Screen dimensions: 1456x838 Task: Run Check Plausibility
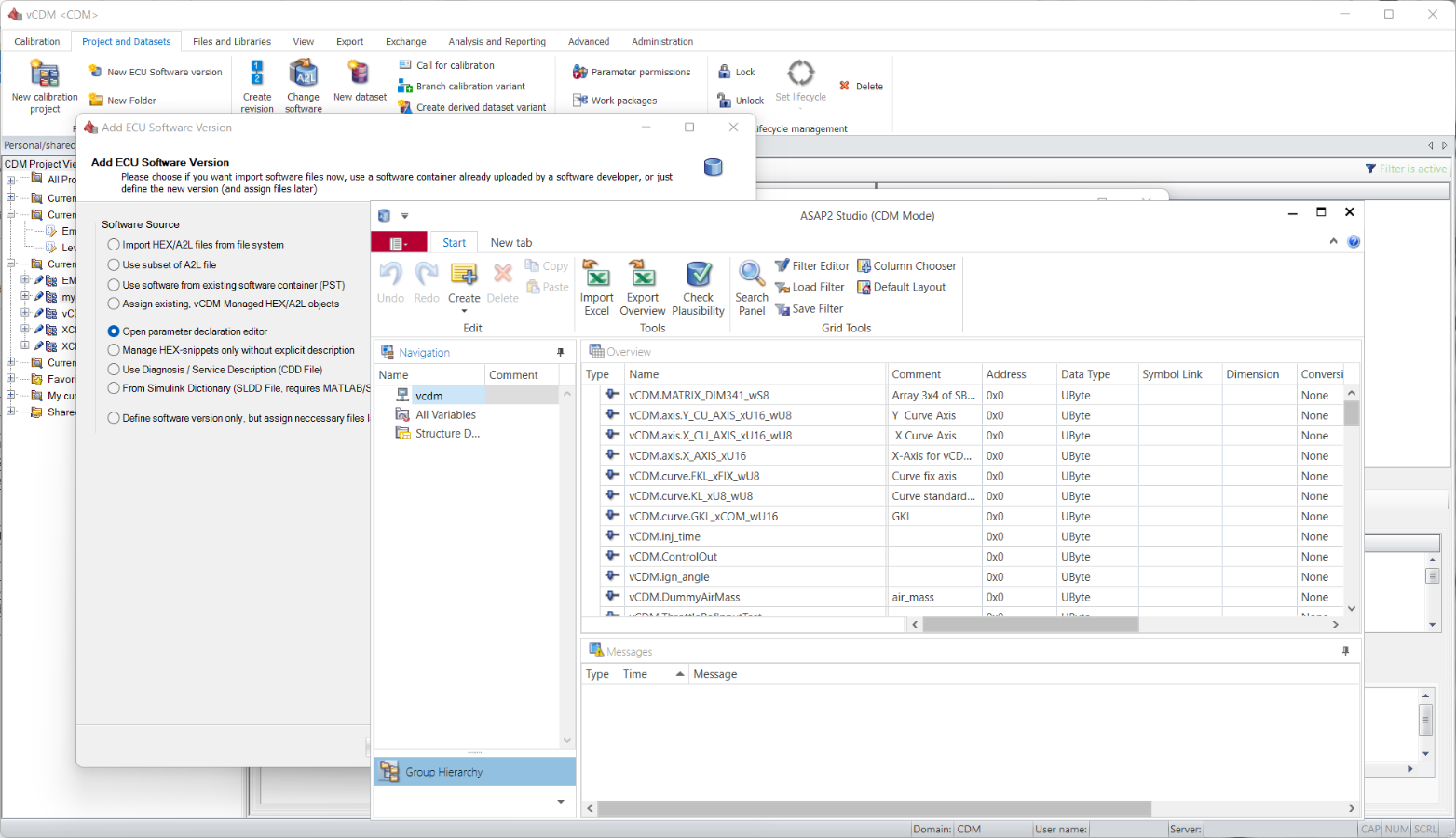tap(698, 289)
